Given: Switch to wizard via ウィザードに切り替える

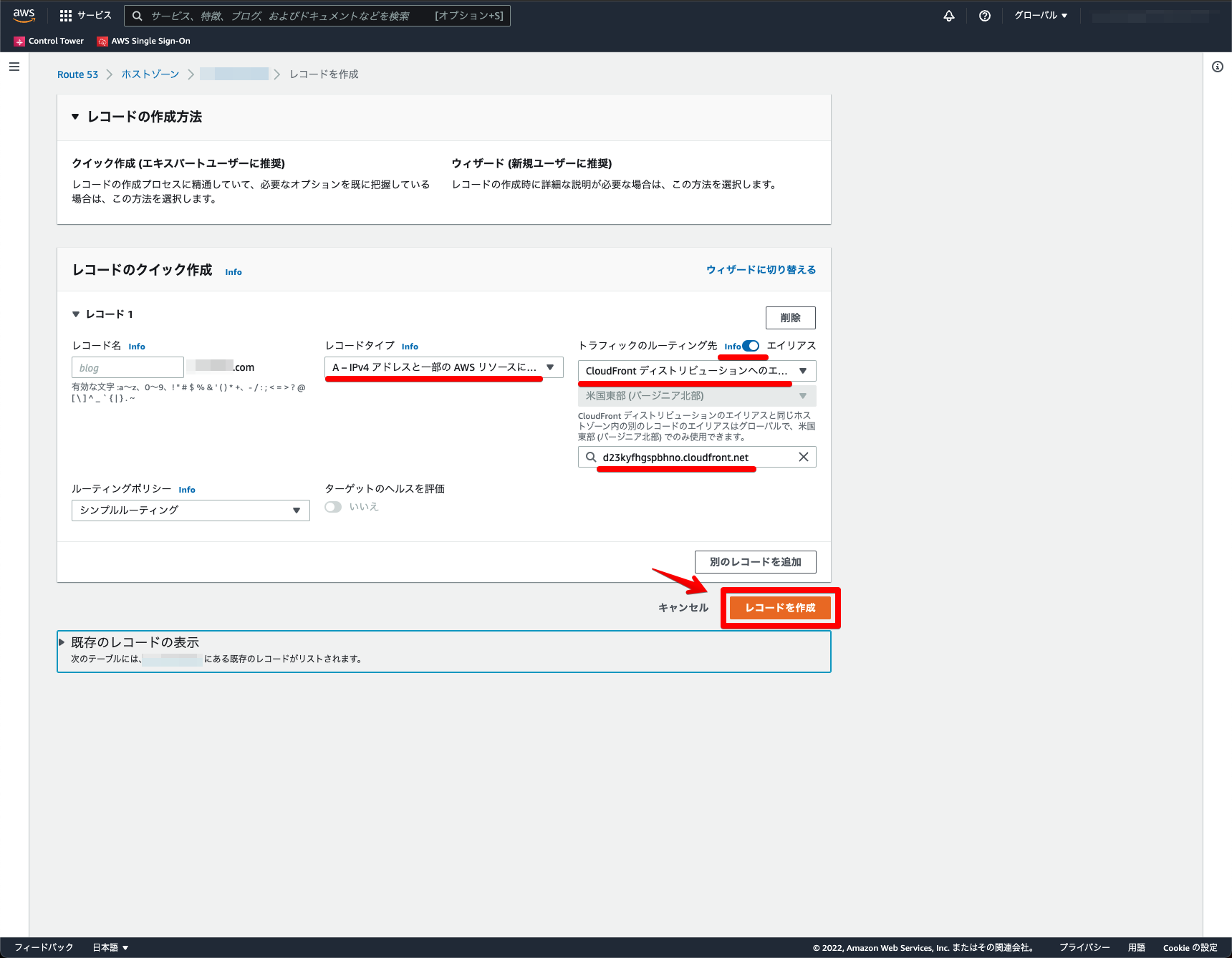Looking at the screenshot, I should [761, 270].
